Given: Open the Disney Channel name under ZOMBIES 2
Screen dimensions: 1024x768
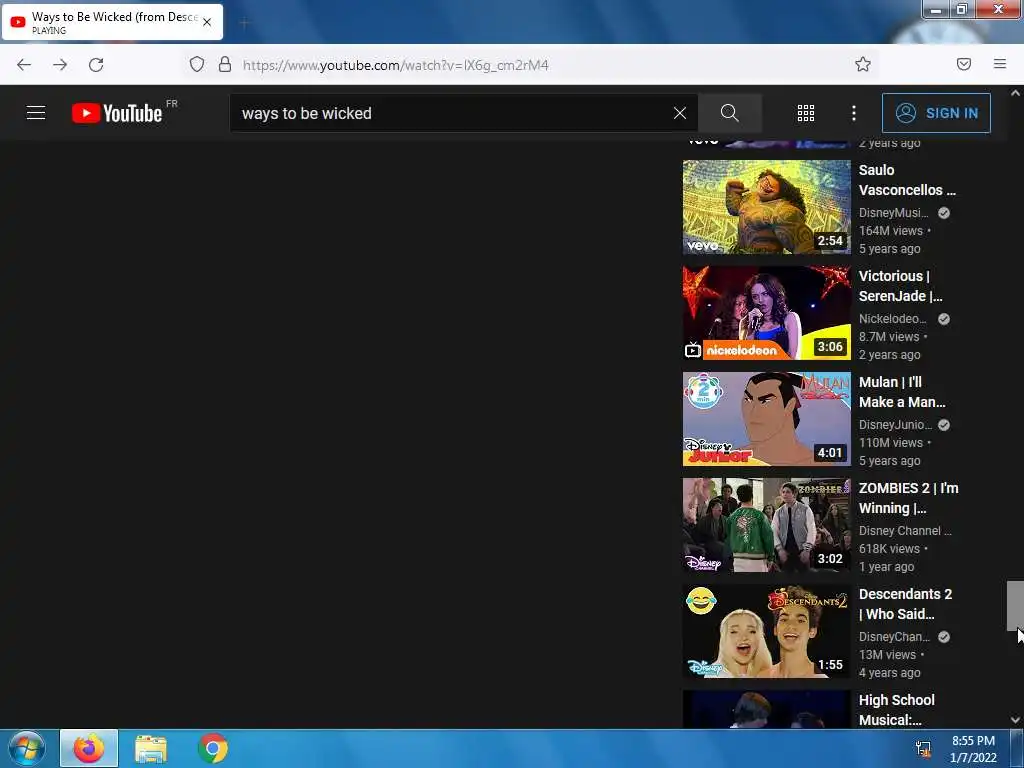Looking at the screenshot, I should click(x=905, y=530).
